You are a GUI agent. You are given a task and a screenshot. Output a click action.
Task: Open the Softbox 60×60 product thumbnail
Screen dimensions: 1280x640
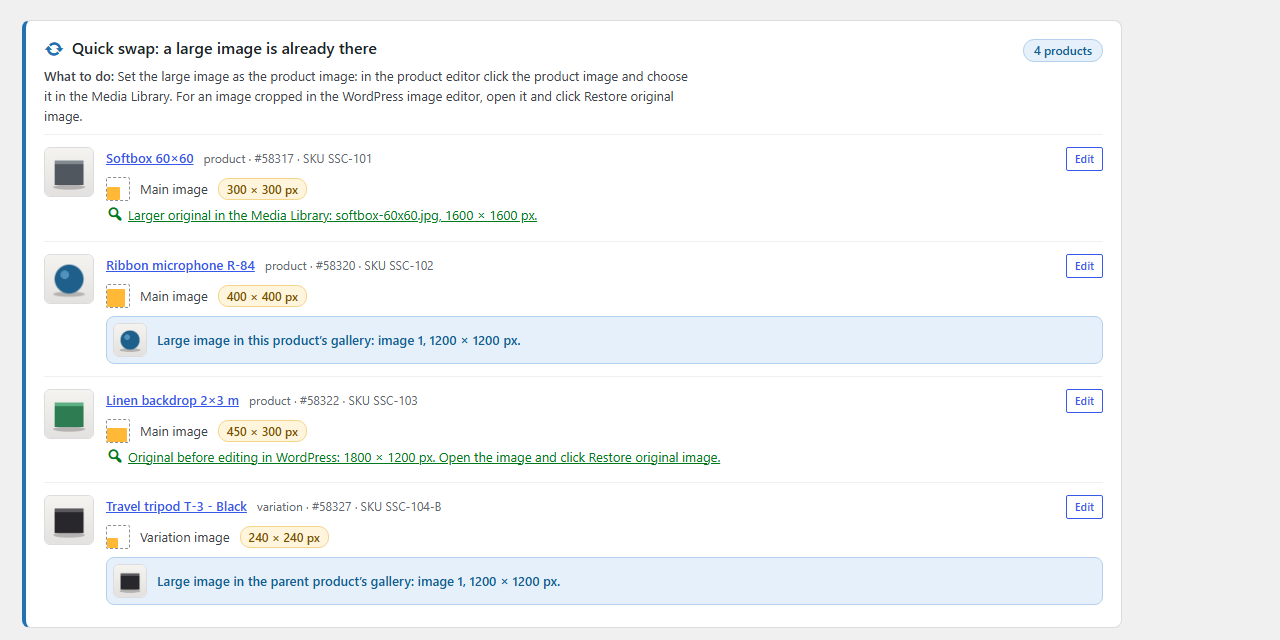pos(69,172)
